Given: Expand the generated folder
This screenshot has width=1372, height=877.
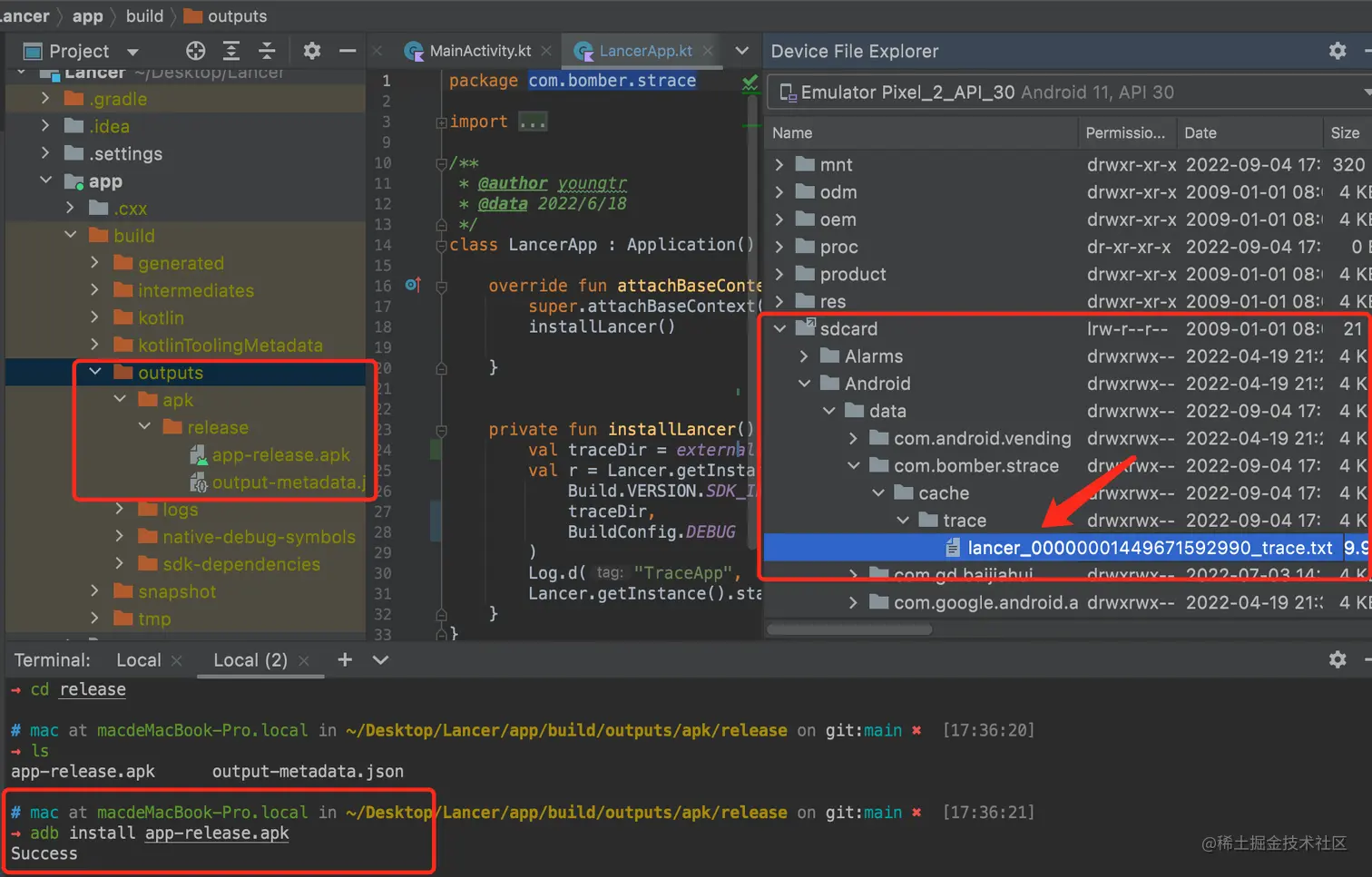Looking at the screenshot, I should [x=95, y=263].
